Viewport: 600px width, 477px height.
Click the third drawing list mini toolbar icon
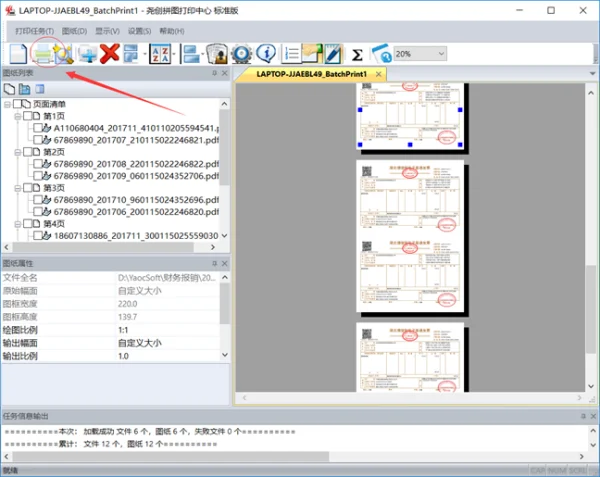pyautogui.click(x=39, y=89)
